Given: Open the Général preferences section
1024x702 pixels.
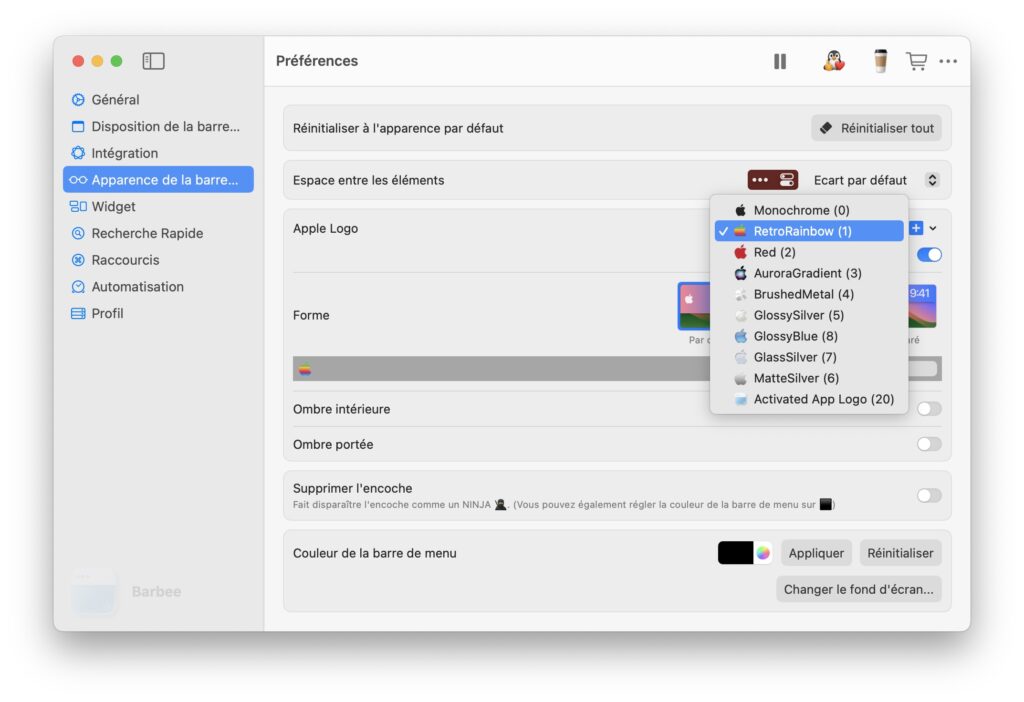Looking at the screenshot, I should coord(158,99).
